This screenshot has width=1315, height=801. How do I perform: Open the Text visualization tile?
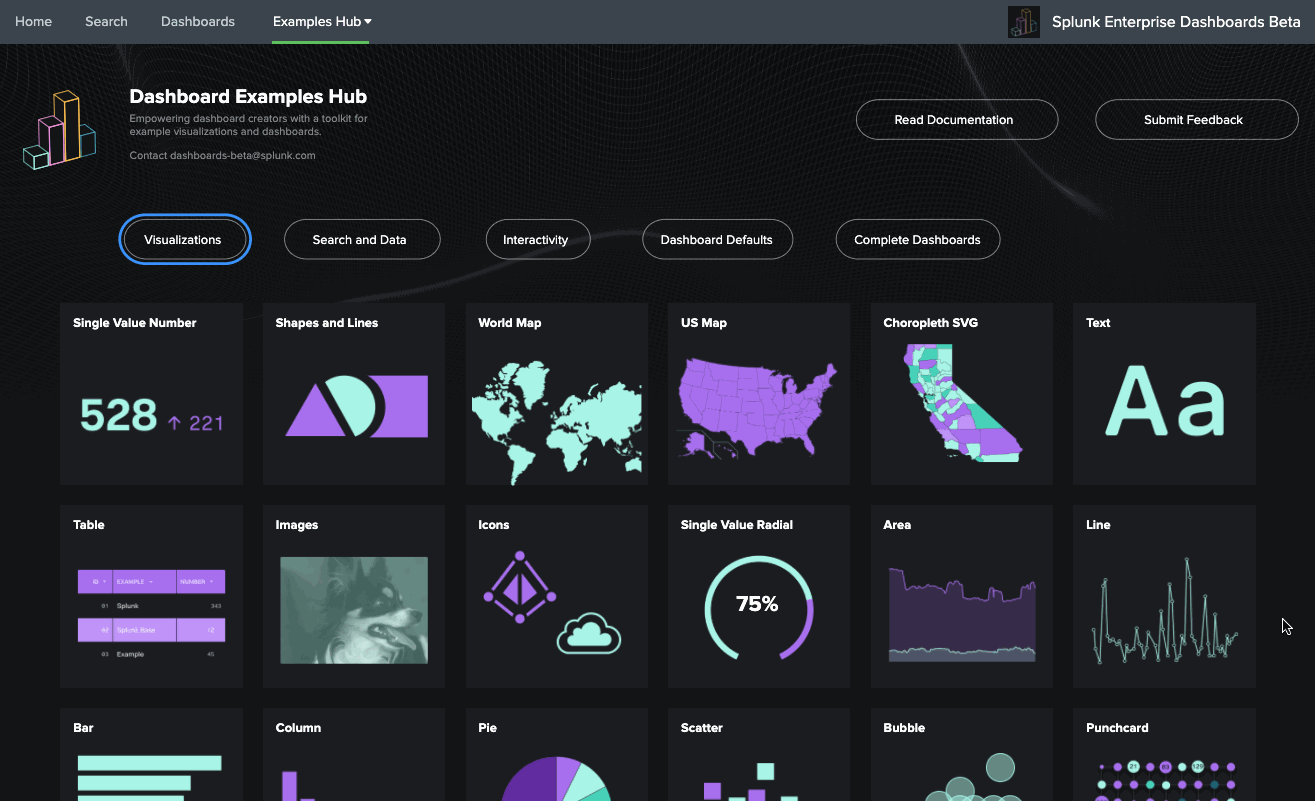tap(1164, 395)
